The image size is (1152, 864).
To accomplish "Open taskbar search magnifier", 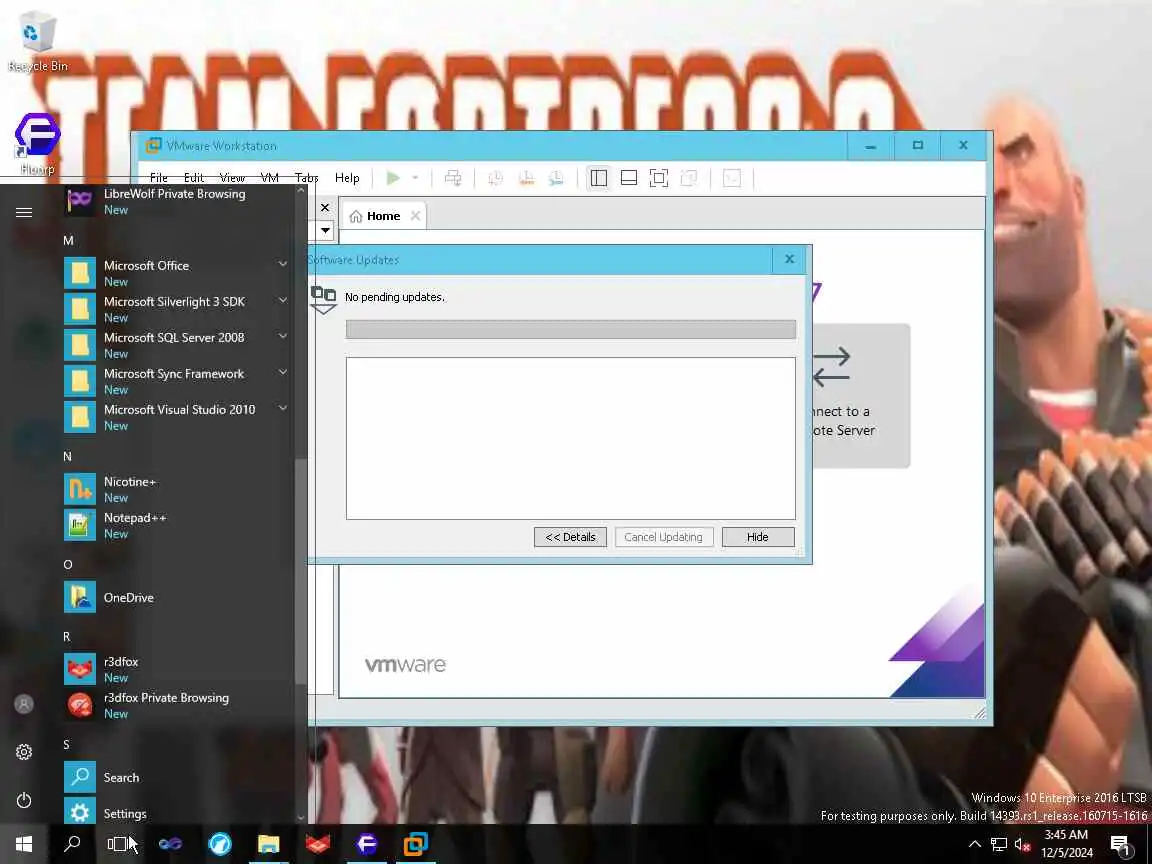I will pyautogui.click(x=72, y=843).
